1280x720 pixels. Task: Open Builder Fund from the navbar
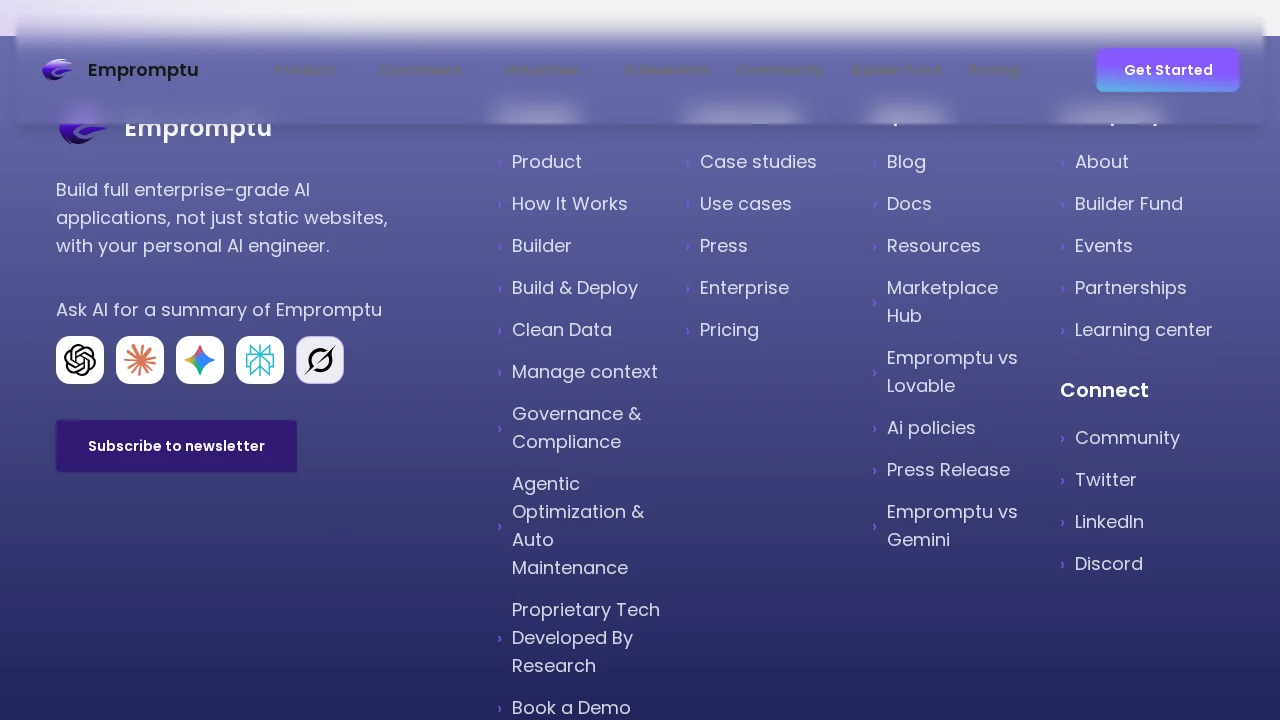[896, 70]
